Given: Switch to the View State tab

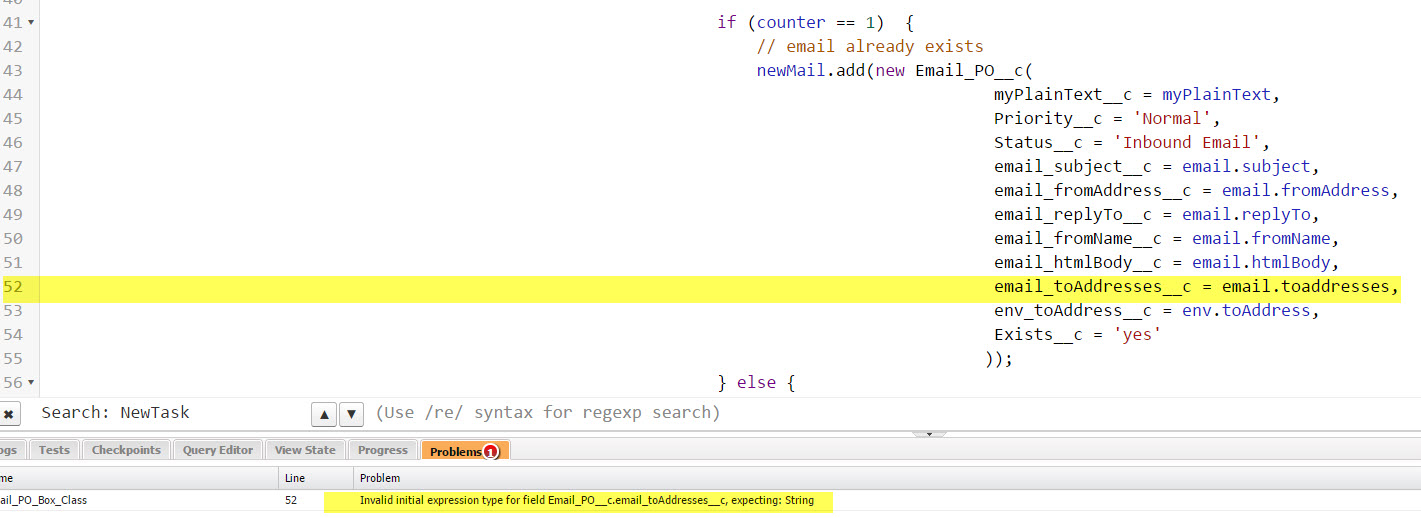Looking at the screenshot, I should pyautogui.click(x=304, y=450).
